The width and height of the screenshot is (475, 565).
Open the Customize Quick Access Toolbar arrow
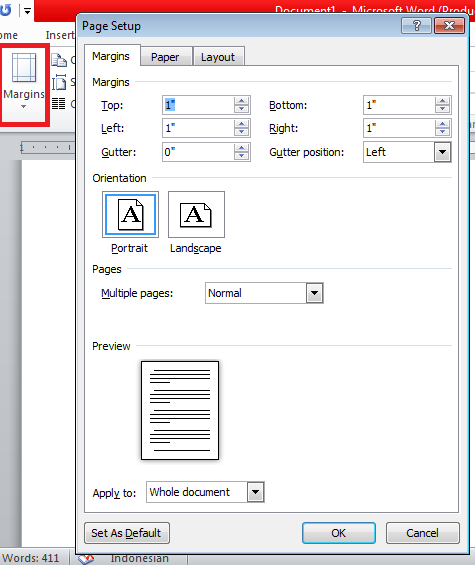point(27,11)
